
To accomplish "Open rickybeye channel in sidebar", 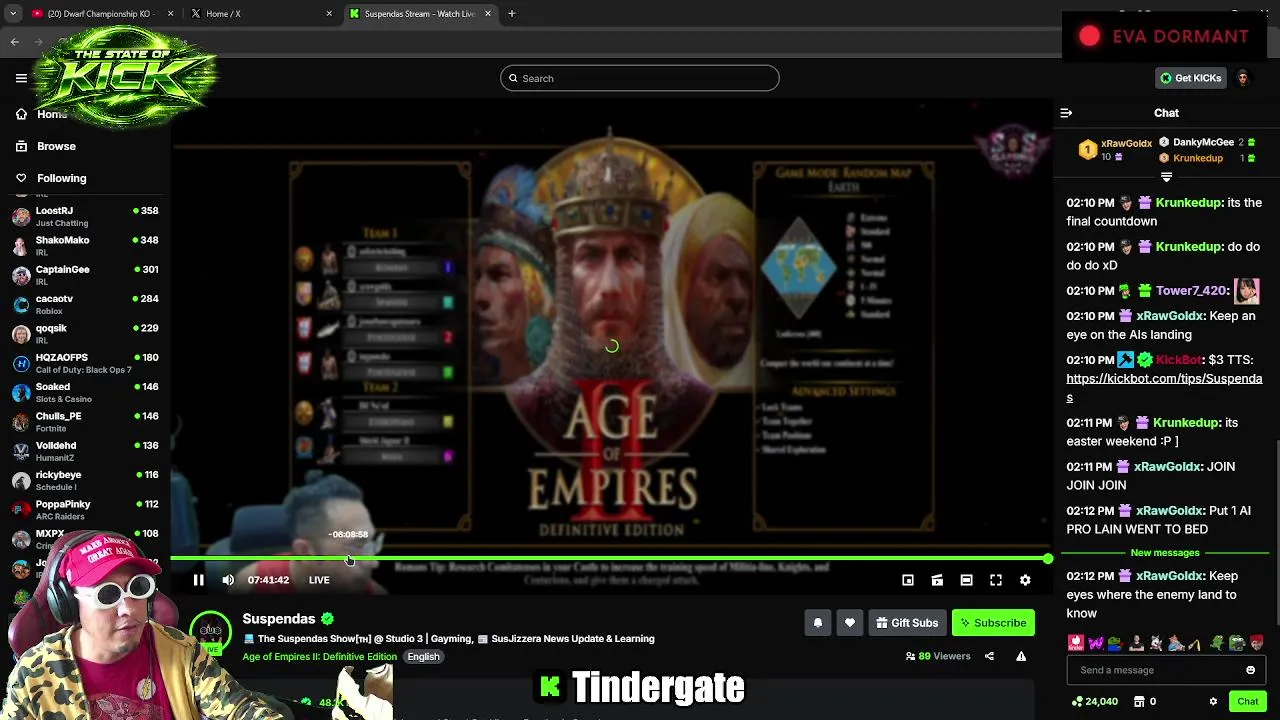I will [85, 480].
